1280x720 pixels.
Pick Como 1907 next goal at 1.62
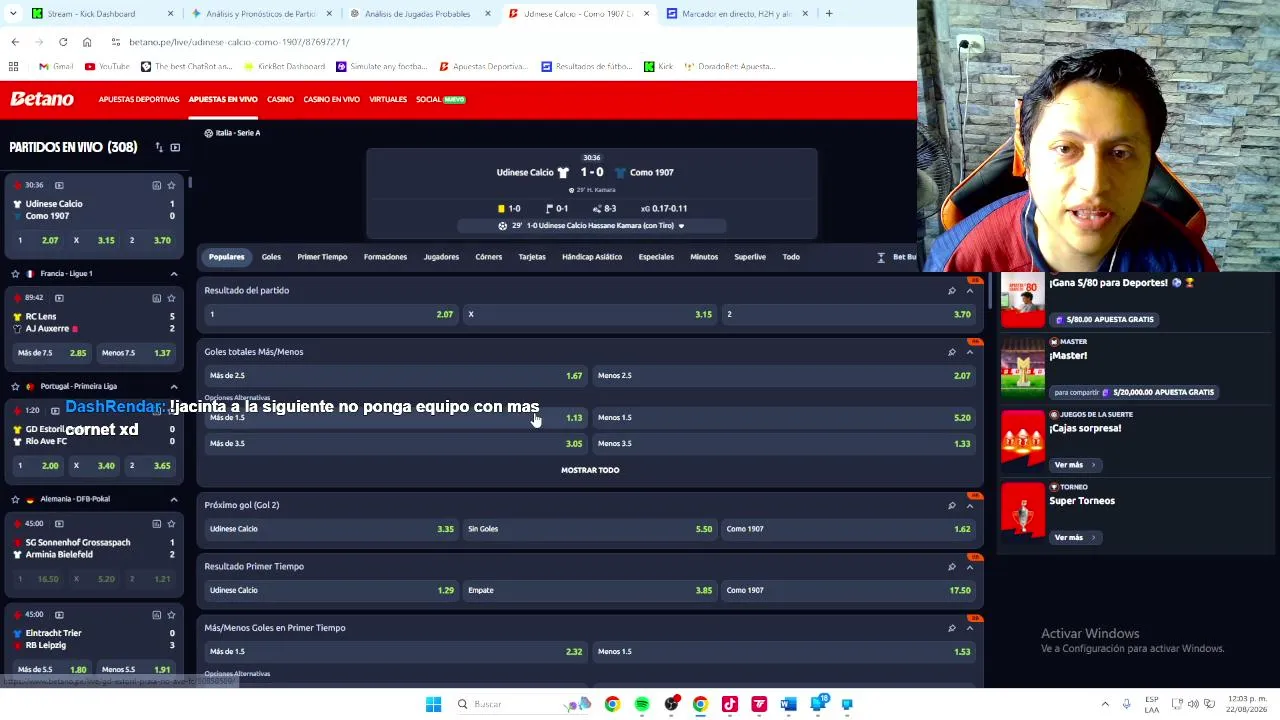(848, 529)
